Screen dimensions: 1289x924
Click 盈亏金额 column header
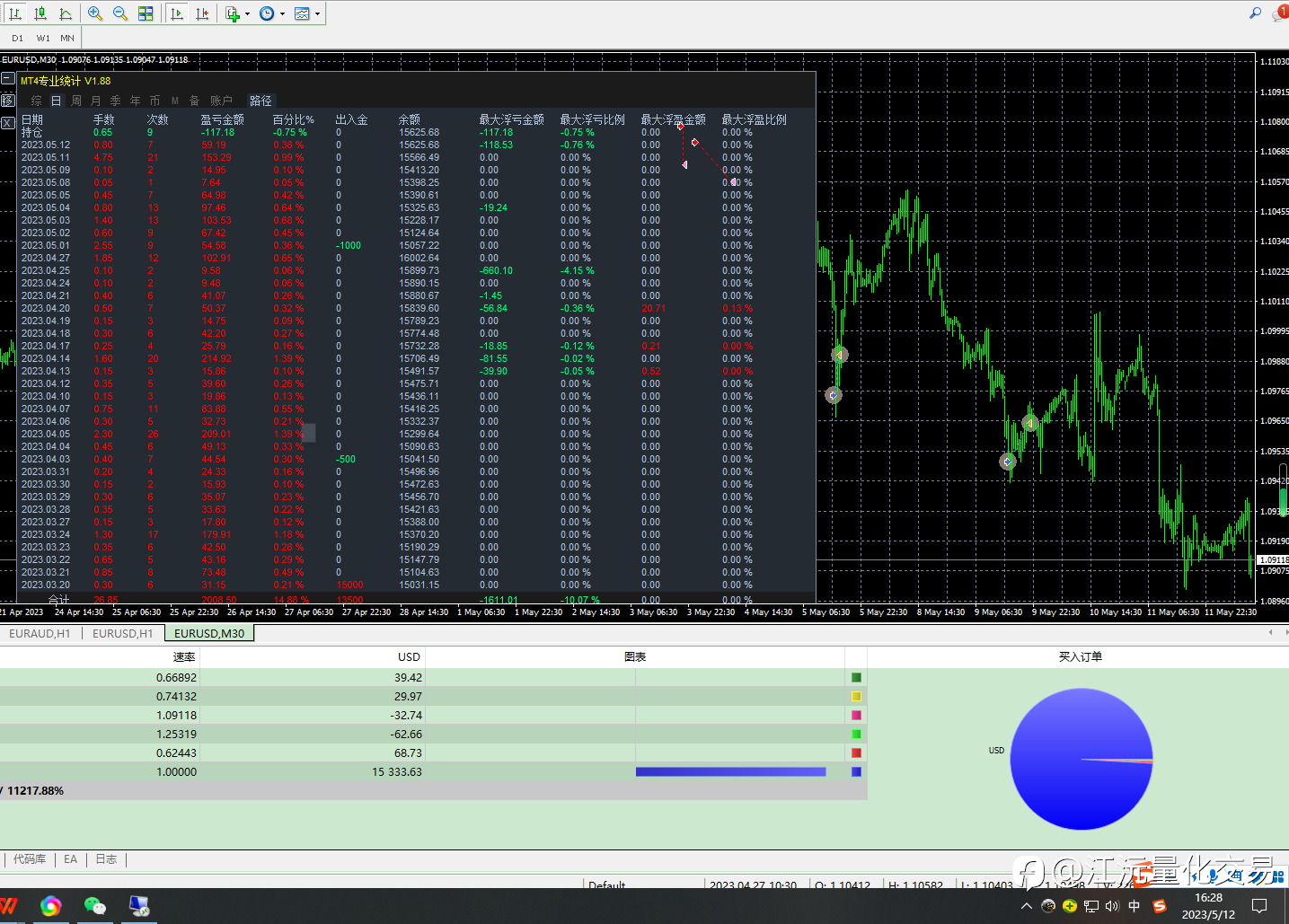click(x=222, y=119)
